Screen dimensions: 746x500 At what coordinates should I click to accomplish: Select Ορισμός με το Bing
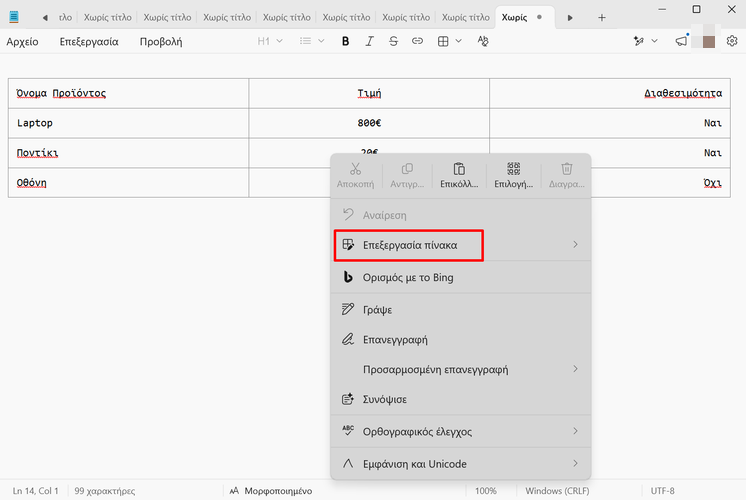(x=408, y=277)
